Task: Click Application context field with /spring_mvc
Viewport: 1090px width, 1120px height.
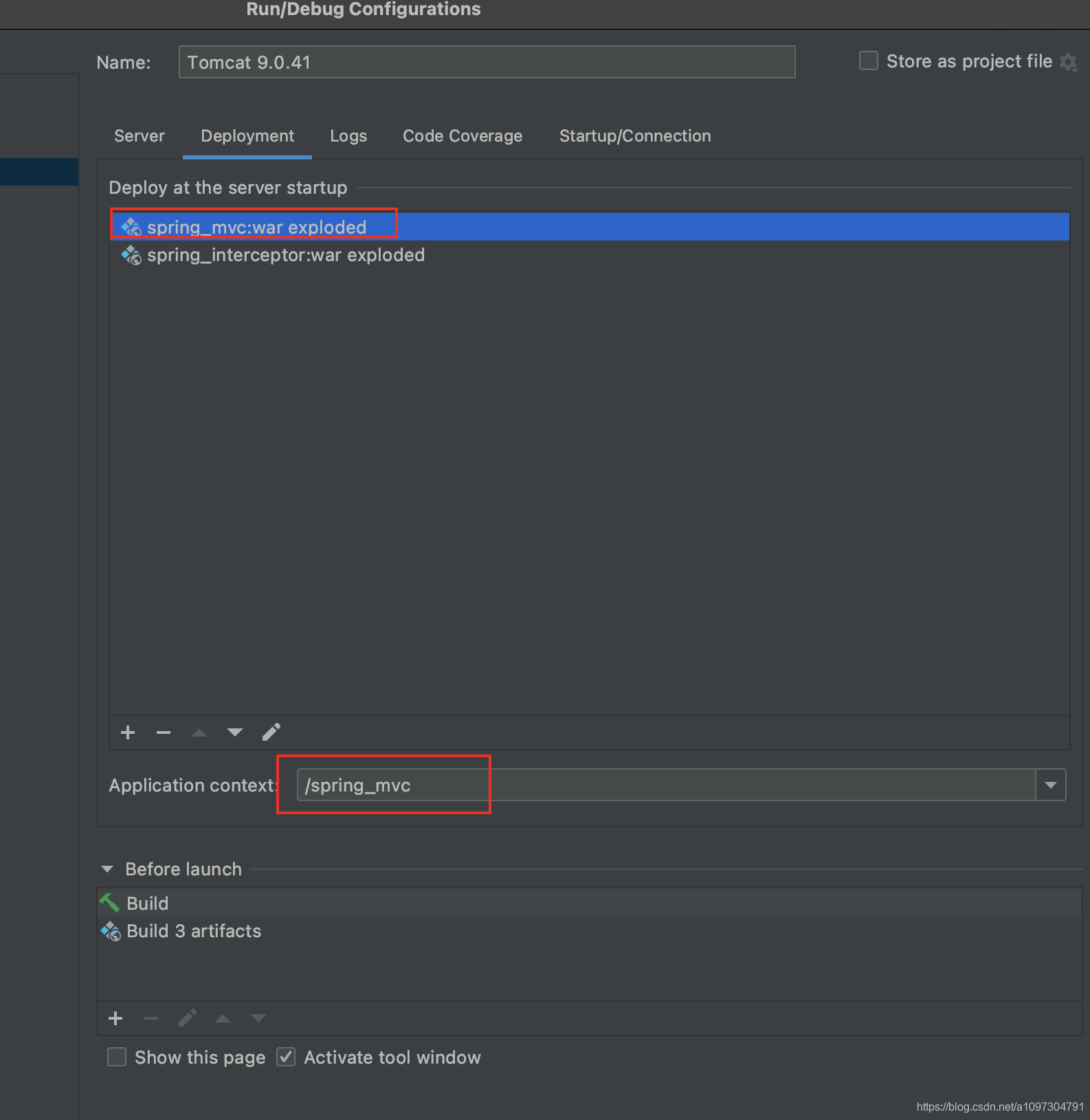Action: [x=666, y=785]
